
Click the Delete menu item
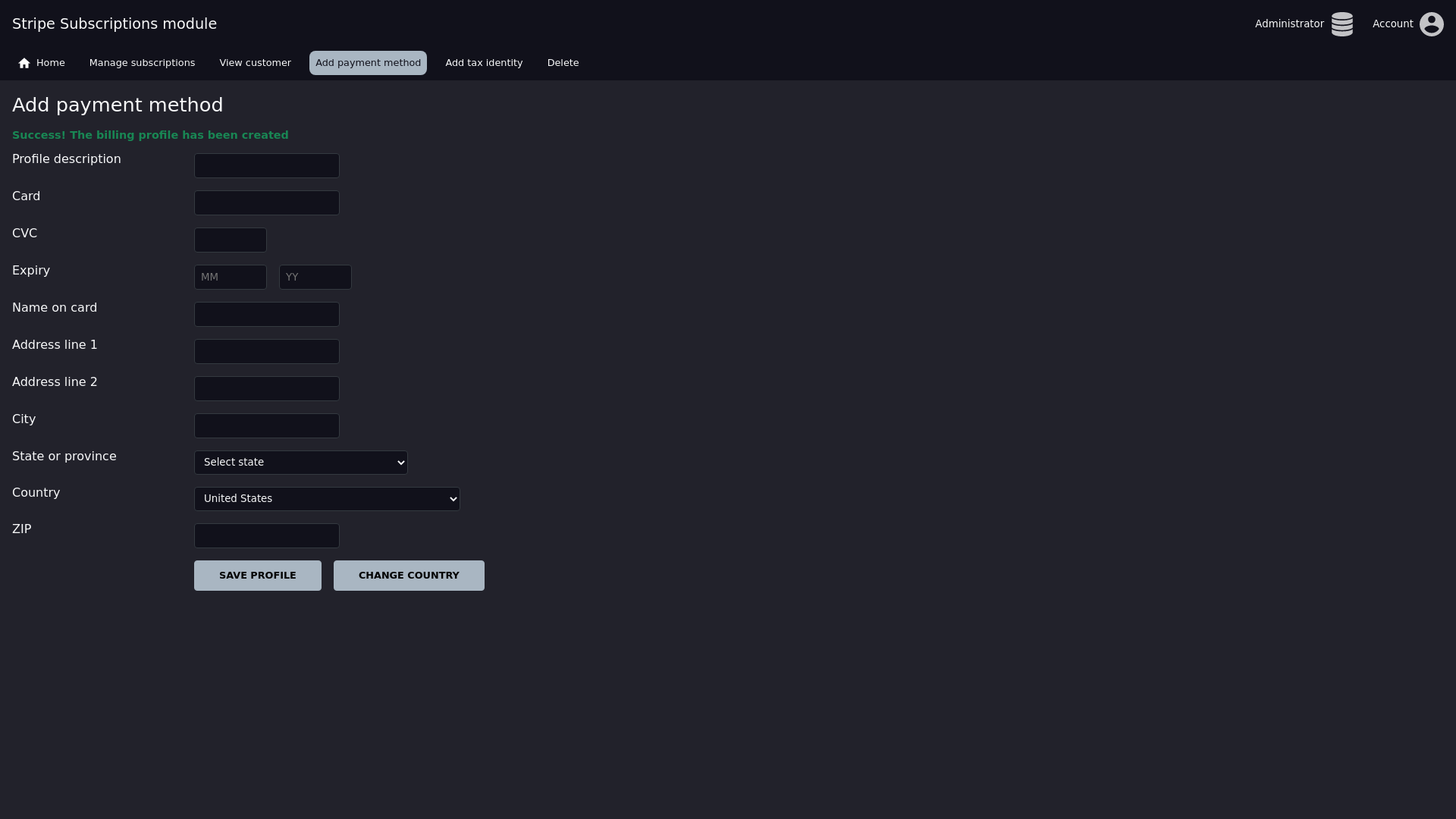pyautogui.click(x=563, y=63)
